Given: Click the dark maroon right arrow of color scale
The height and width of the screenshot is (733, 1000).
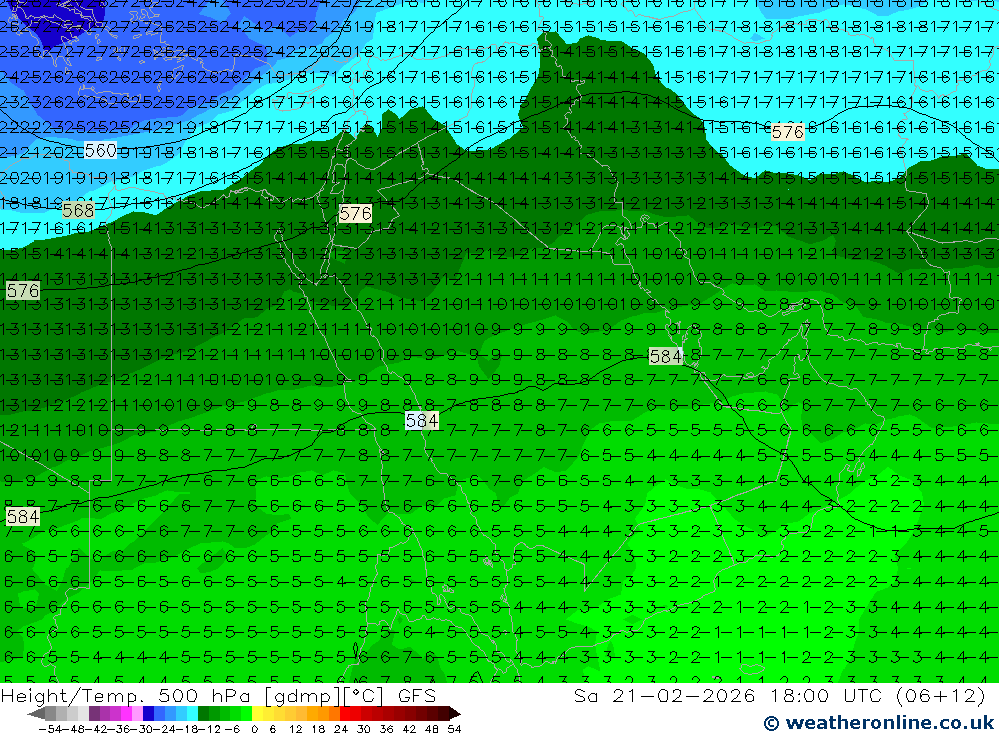Looking at the screenshot, I should pos(455,714).
